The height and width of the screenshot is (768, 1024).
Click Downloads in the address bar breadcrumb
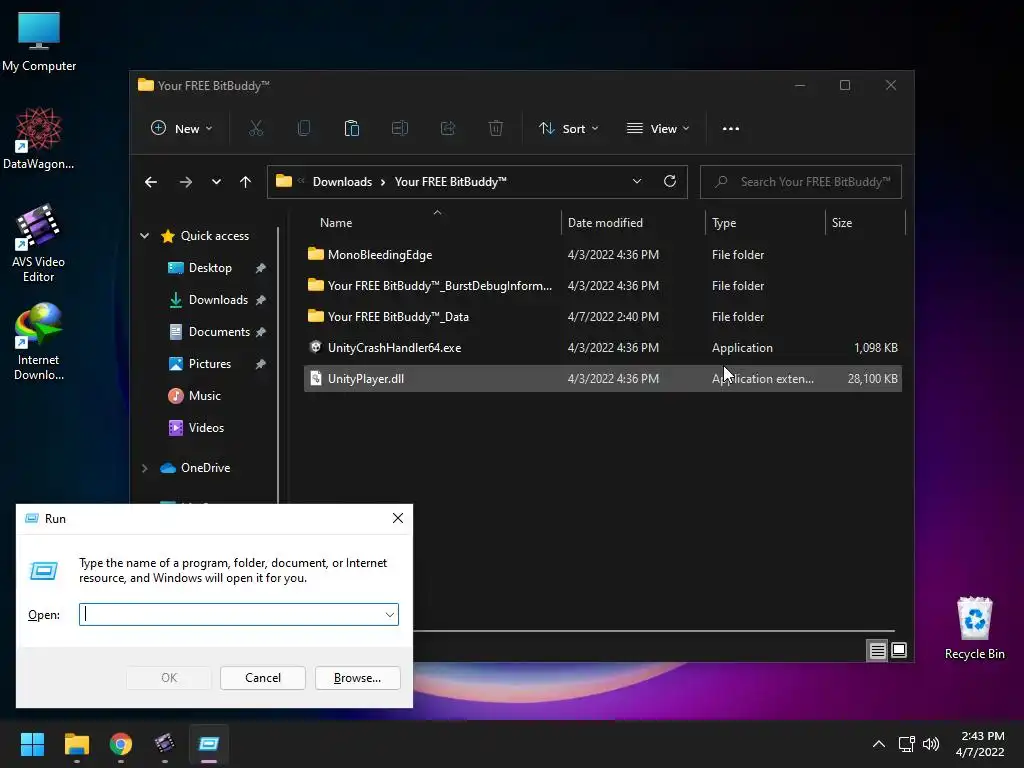pos(342,182)
